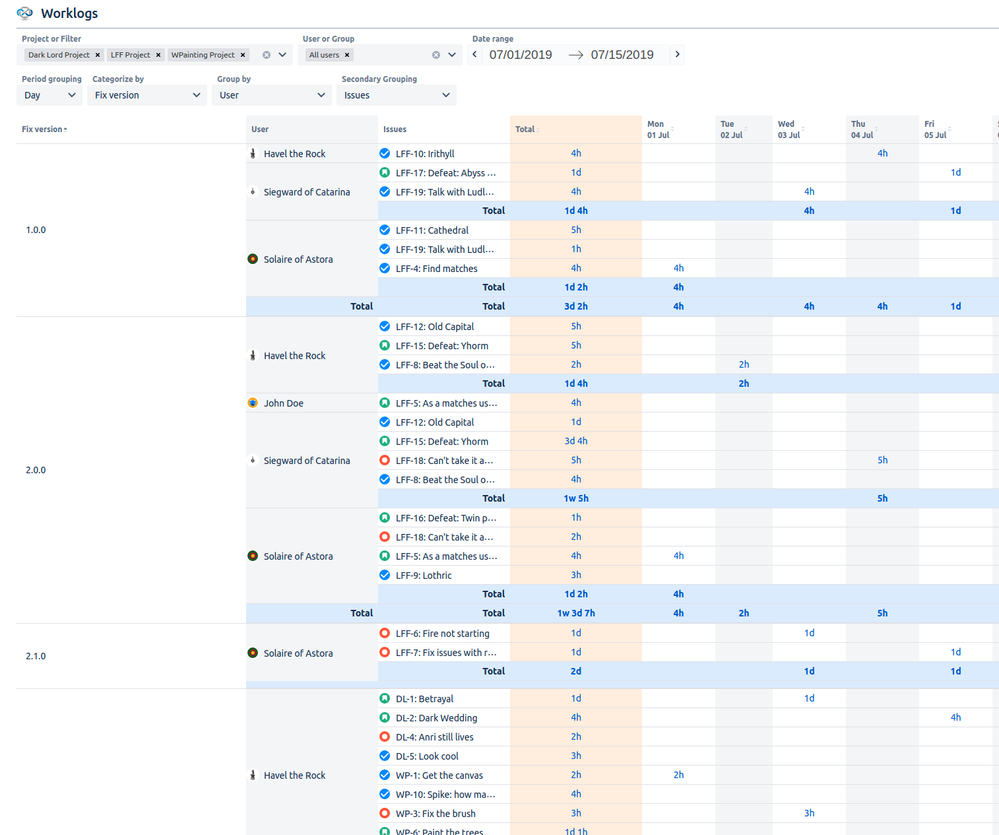The image size is (999, 835).
Task: Click the red bug icon beside LFF-6: Fire not starting
Action: coord(384,633)
